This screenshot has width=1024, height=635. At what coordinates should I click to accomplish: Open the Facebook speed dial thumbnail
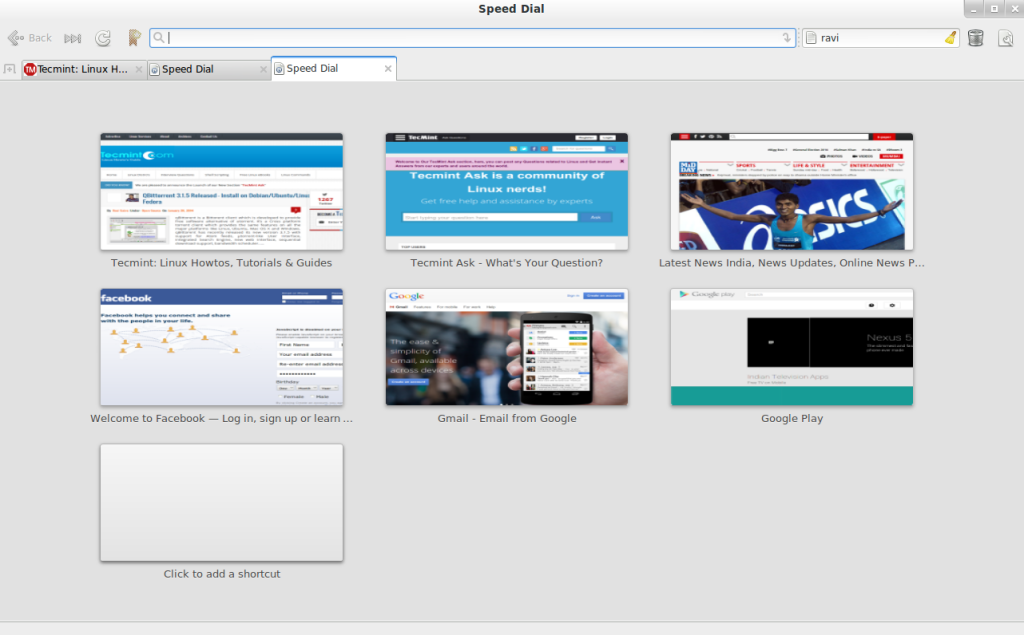click(221, 347)
